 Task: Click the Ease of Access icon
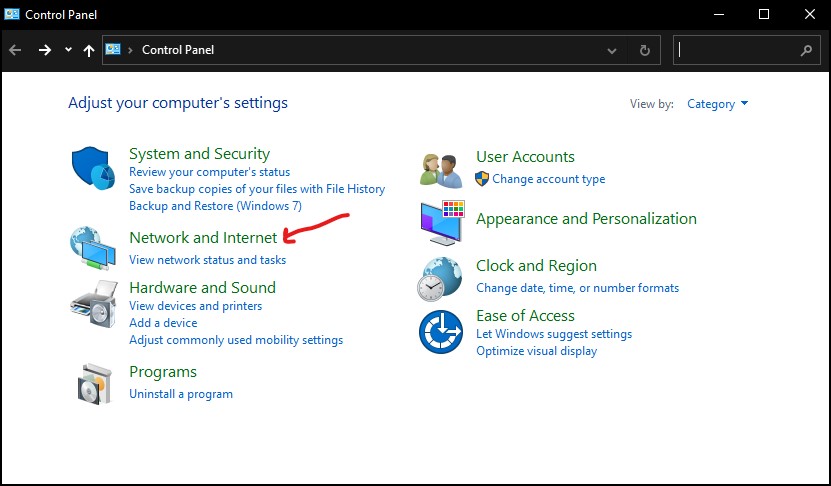click(x=440, y=332)
